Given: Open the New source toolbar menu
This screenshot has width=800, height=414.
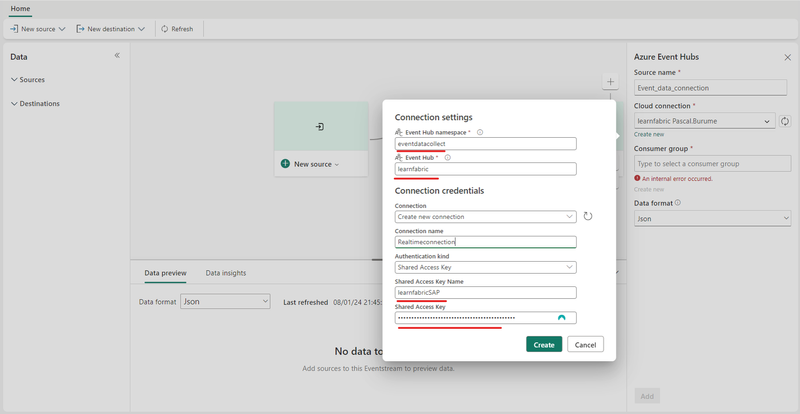Looking at the screenshot, I should [38, 29].
